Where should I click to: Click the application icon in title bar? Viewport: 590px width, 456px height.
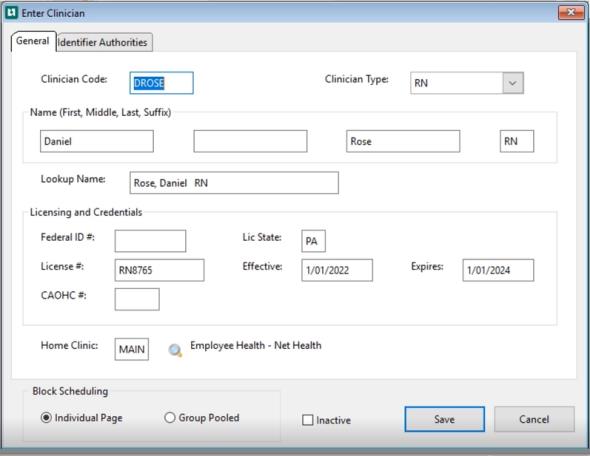(11, 13)
